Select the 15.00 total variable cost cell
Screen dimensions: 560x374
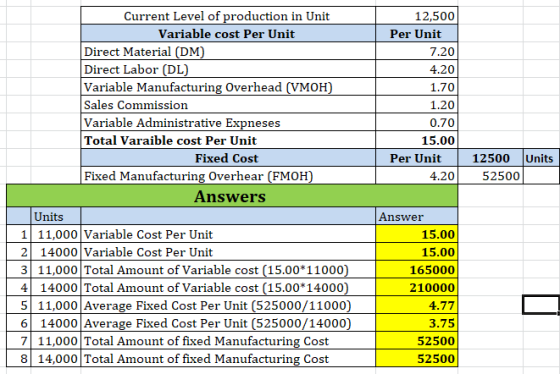coord(416,140)
